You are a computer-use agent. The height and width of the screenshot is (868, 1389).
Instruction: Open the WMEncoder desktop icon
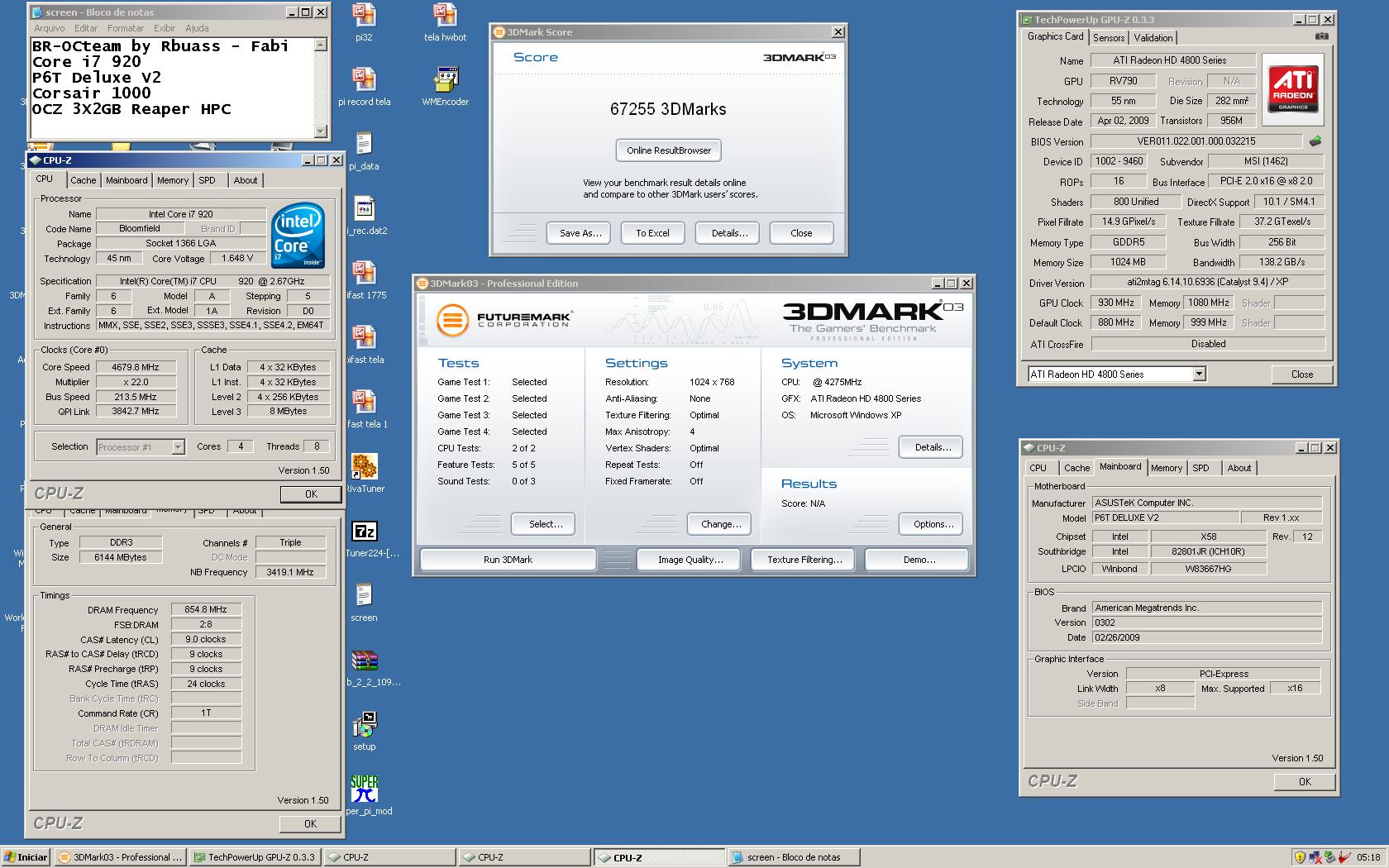445,79
